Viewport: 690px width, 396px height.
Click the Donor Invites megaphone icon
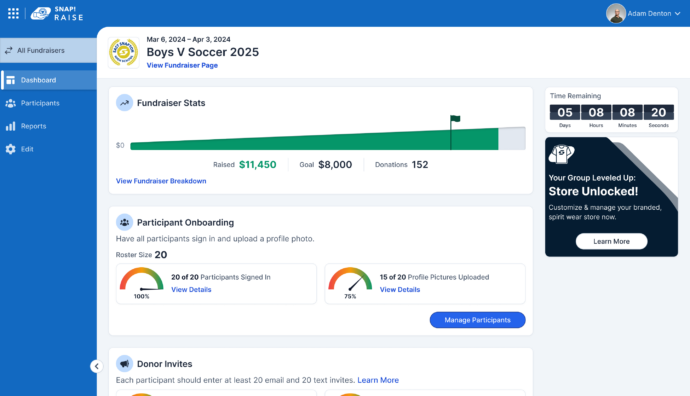point(125,364)
